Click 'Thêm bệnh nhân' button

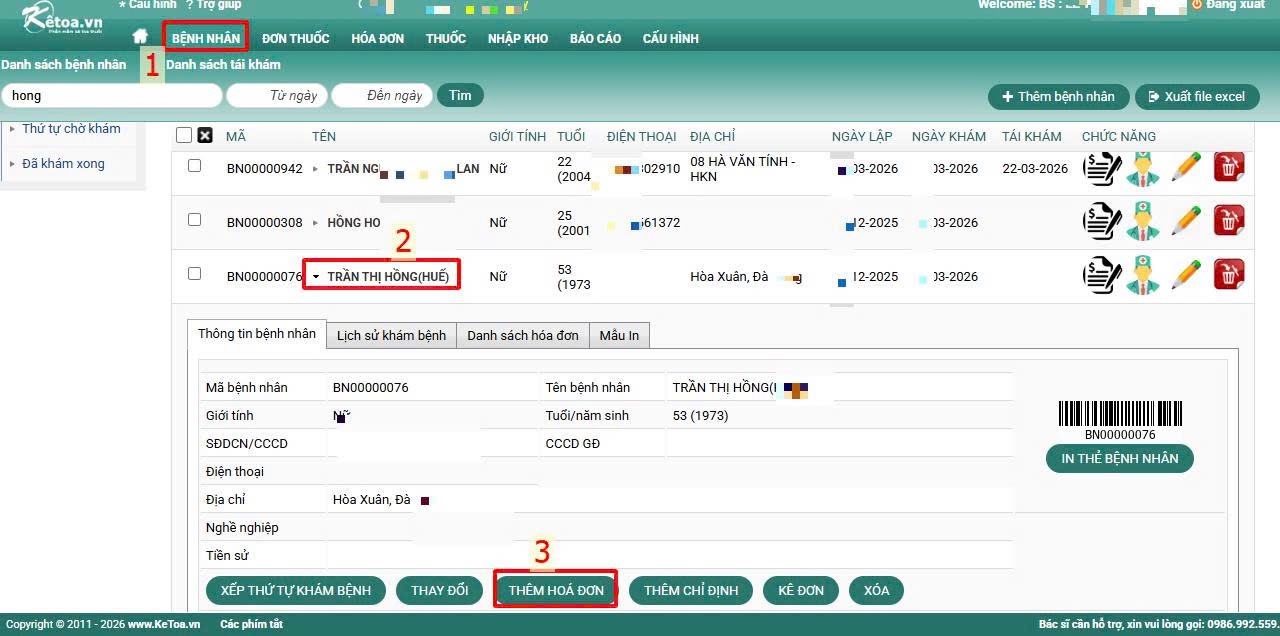pyautogui.click(x=1058, y=97)
